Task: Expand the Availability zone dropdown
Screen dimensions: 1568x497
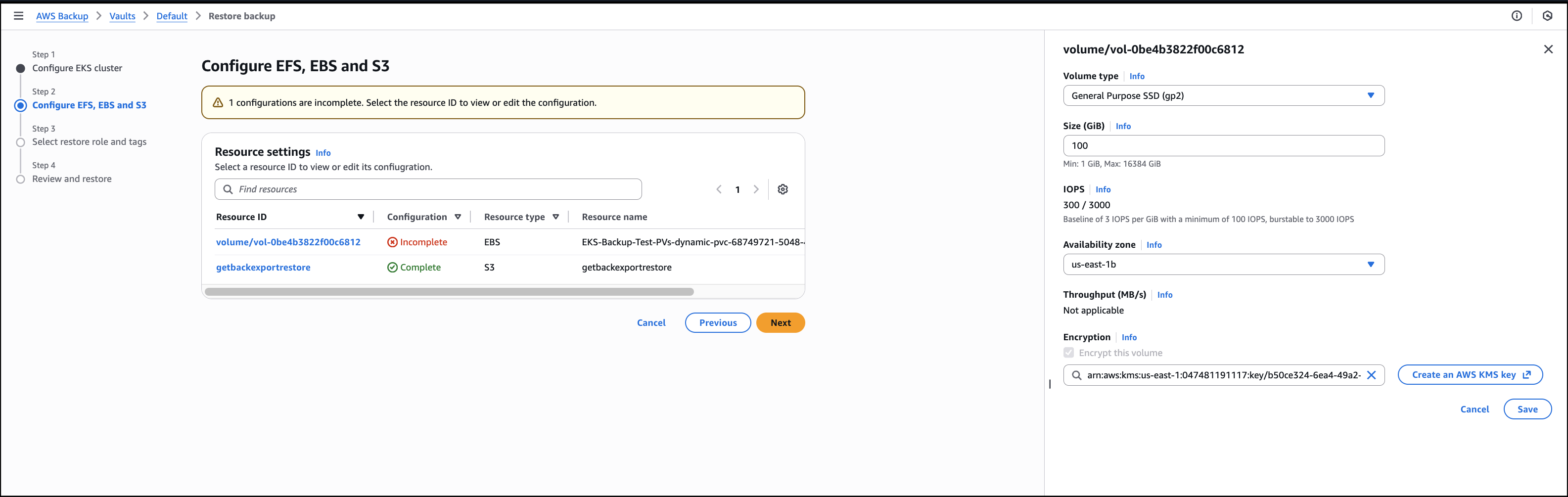Action: coord(1223,265)
